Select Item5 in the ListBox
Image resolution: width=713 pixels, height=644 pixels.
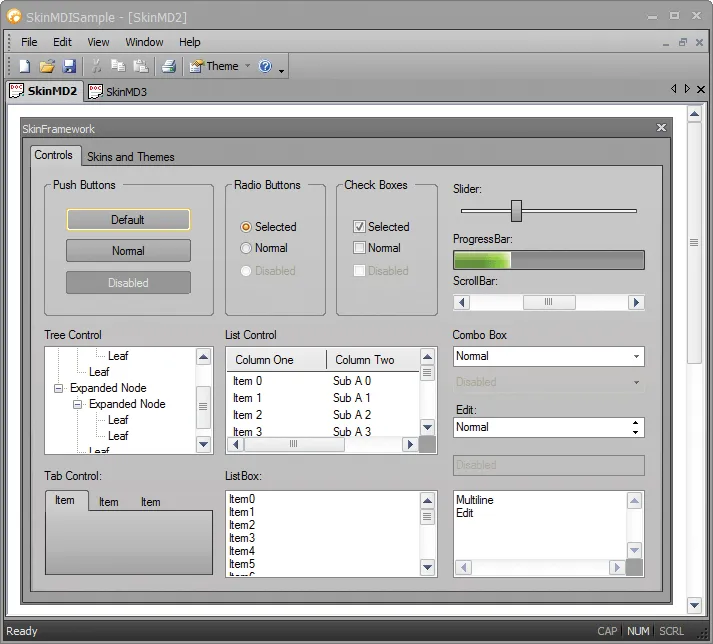coord(242,564)
